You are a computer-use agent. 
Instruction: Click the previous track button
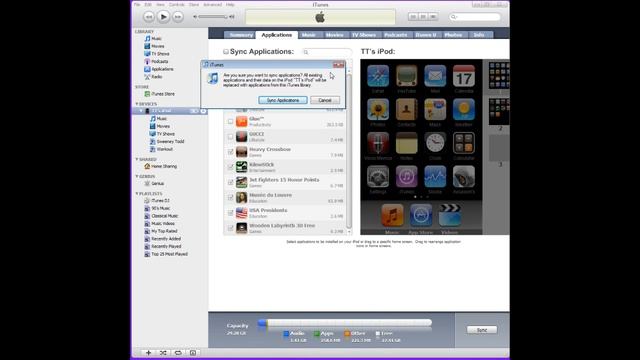click(149, 17)
